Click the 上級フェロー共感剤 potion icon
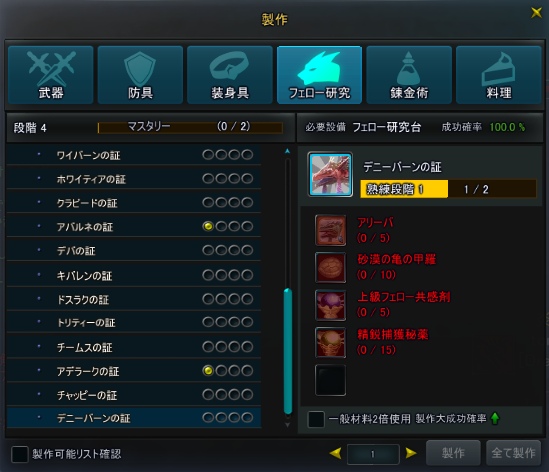The width and height of the screenshot is (549, 472). pos(330,305)
